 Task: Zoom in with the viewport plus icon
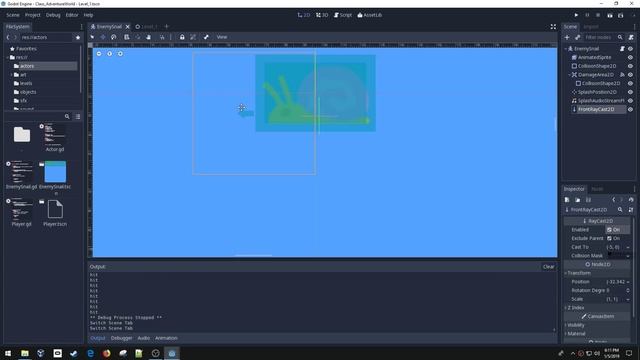point(120,53)
